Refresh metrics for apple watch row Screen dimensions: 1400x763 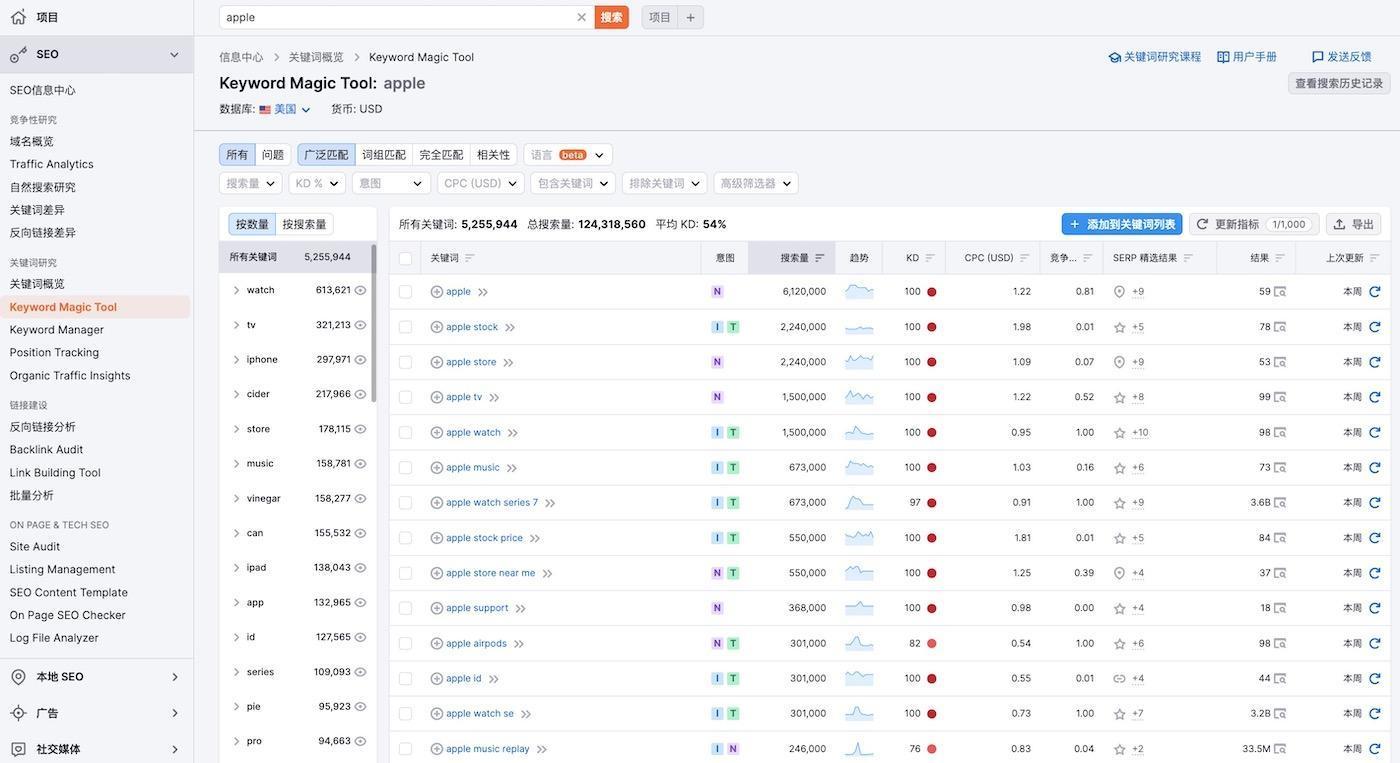(1375, 432)
